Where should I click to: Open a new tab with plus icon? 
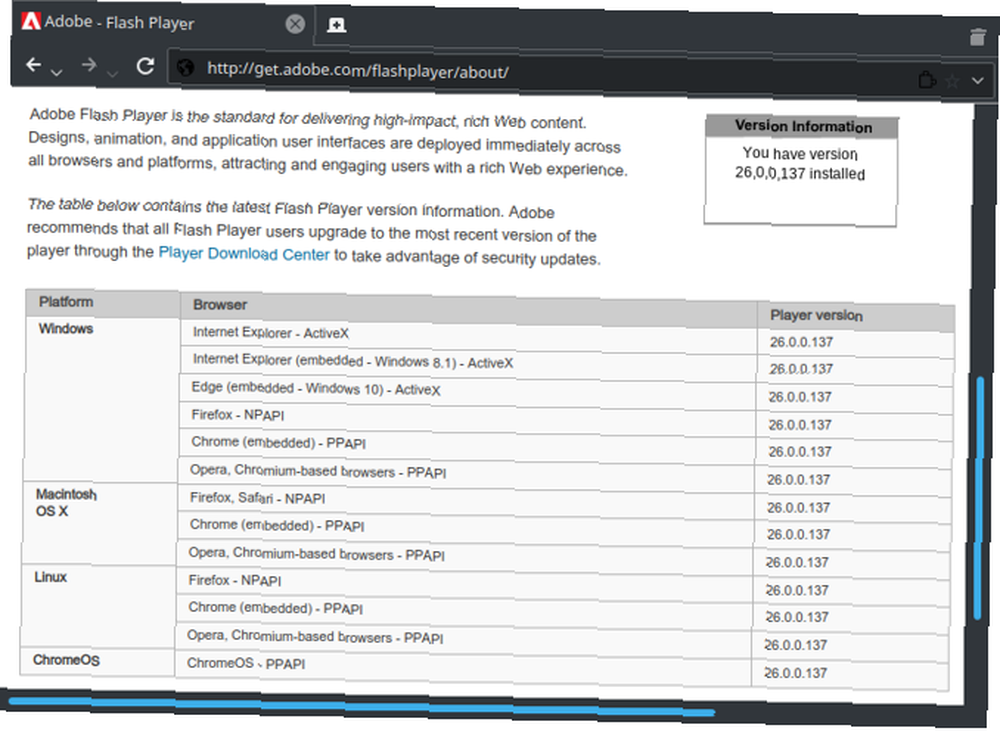tap(336, 26)
